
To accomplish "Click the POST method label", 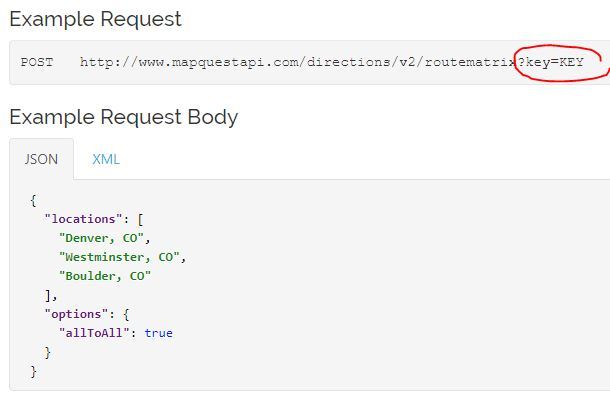I will tap(37, 62).
